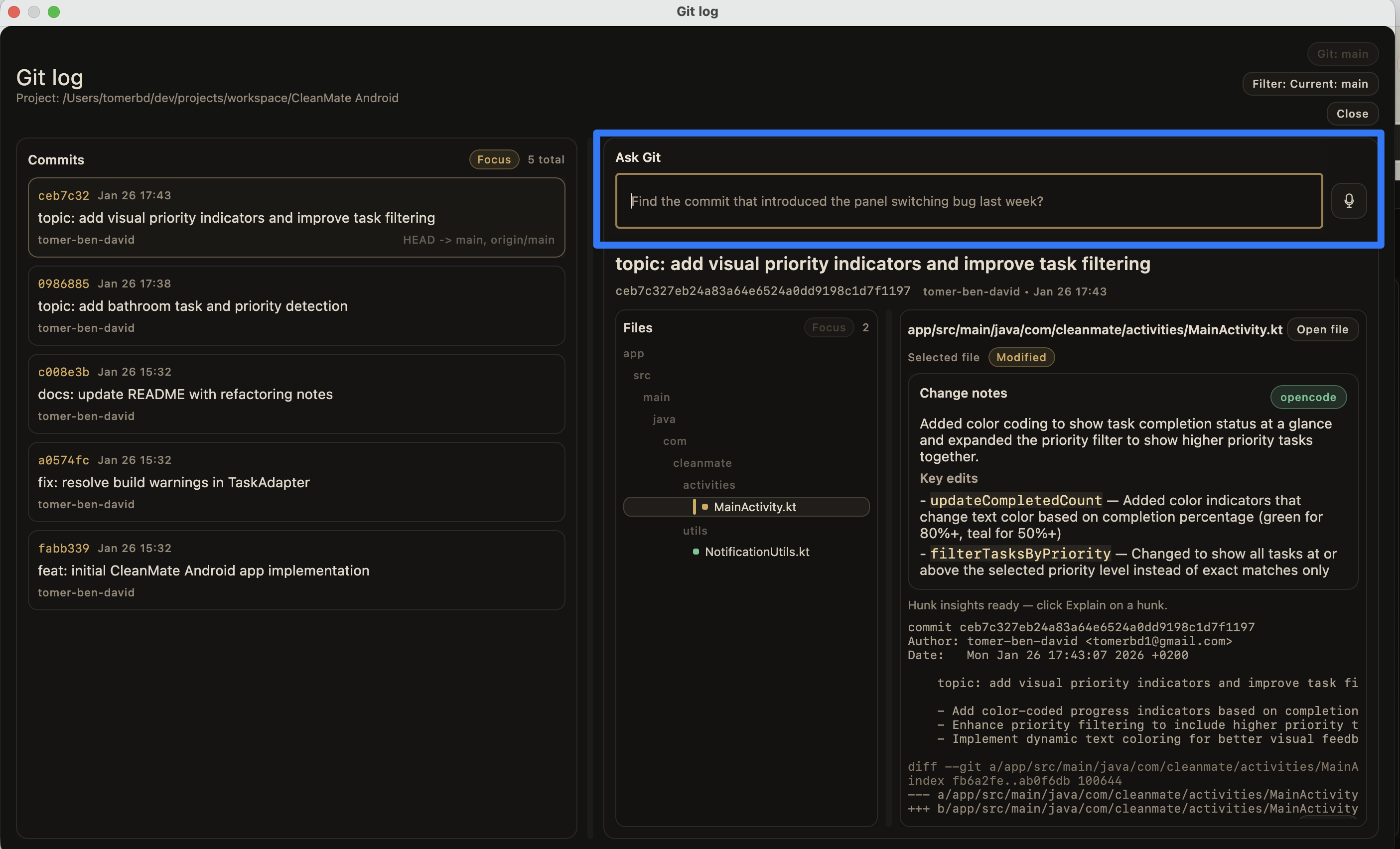Click the Git: main branch badge

click(x=1342, y=53)
